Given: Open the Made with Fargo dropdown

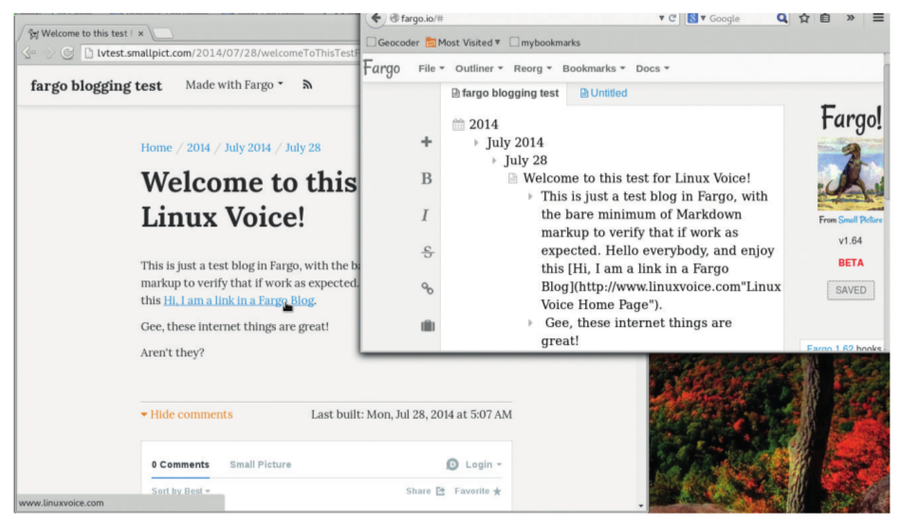Looking at the screenshot, I should coord(234,85).
